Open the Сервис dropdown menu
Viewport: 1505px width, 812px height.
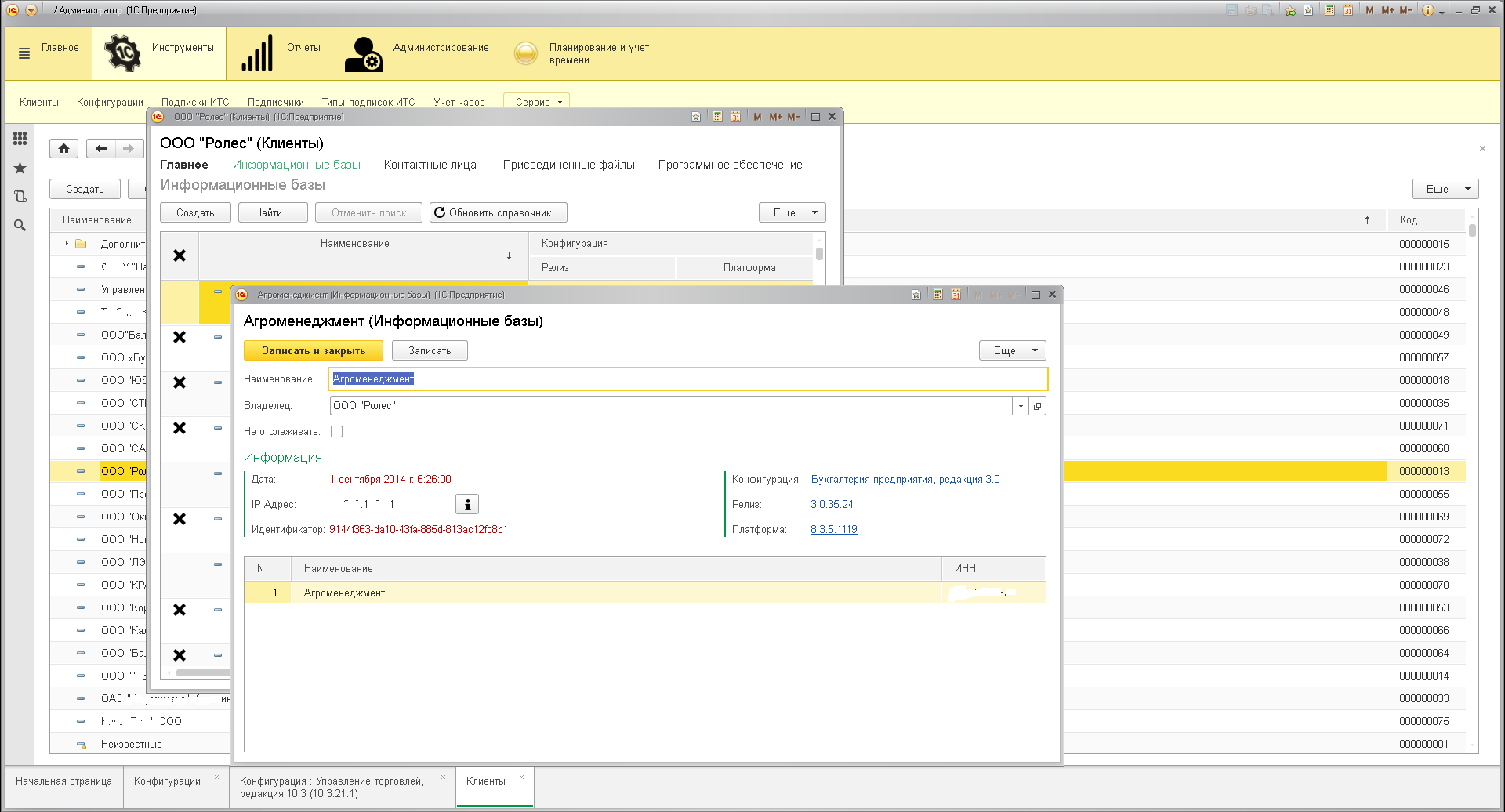pos(537,102)
